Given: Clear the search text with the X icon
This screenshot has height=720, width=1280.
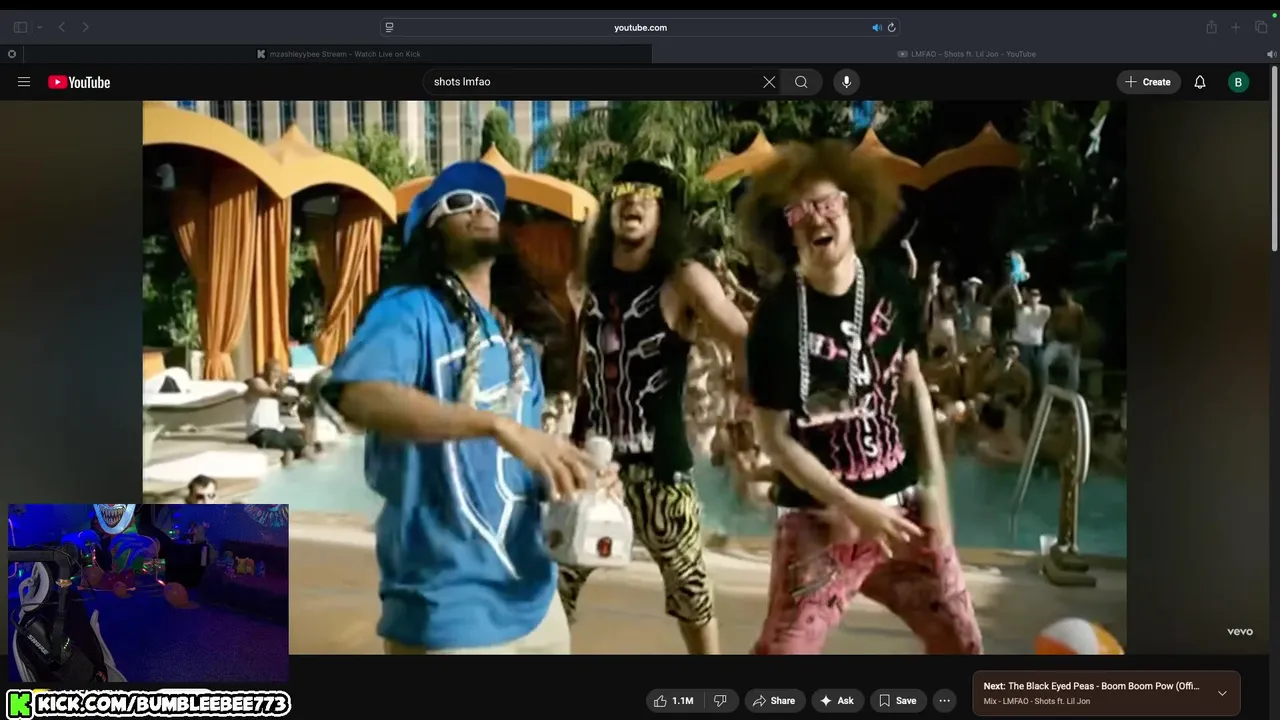Looking at the screenshot, I should tap(769, 82).
